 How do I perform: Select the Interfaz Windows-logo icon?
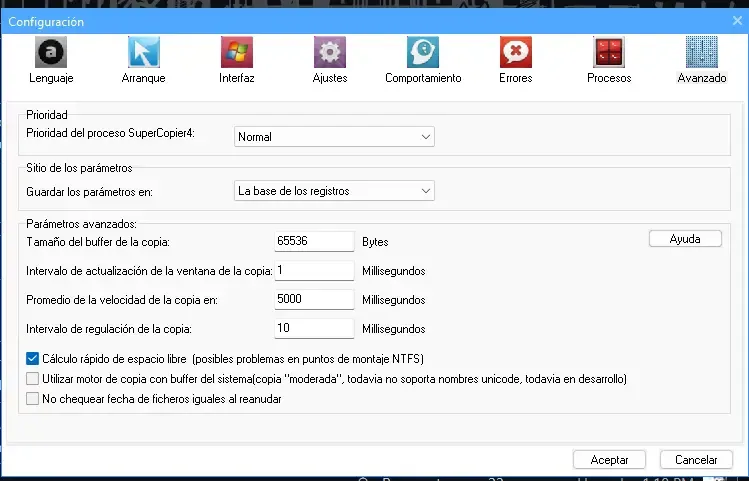236,52
